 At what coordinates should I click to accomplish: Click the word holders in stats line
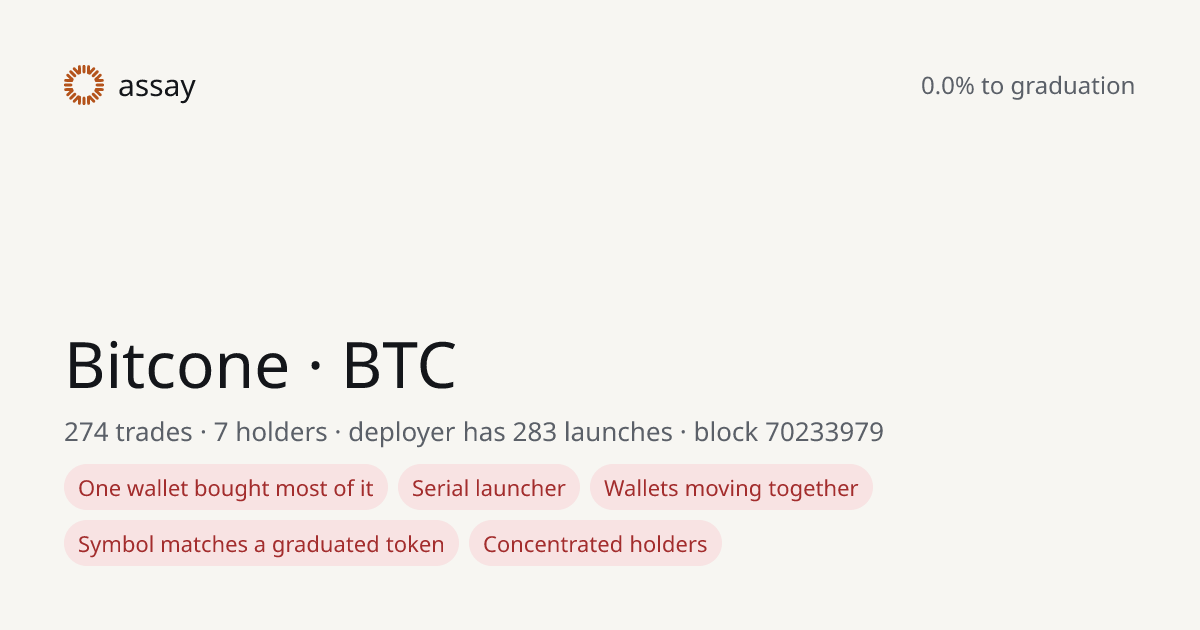pyautogui.click(x=281, y=432)
